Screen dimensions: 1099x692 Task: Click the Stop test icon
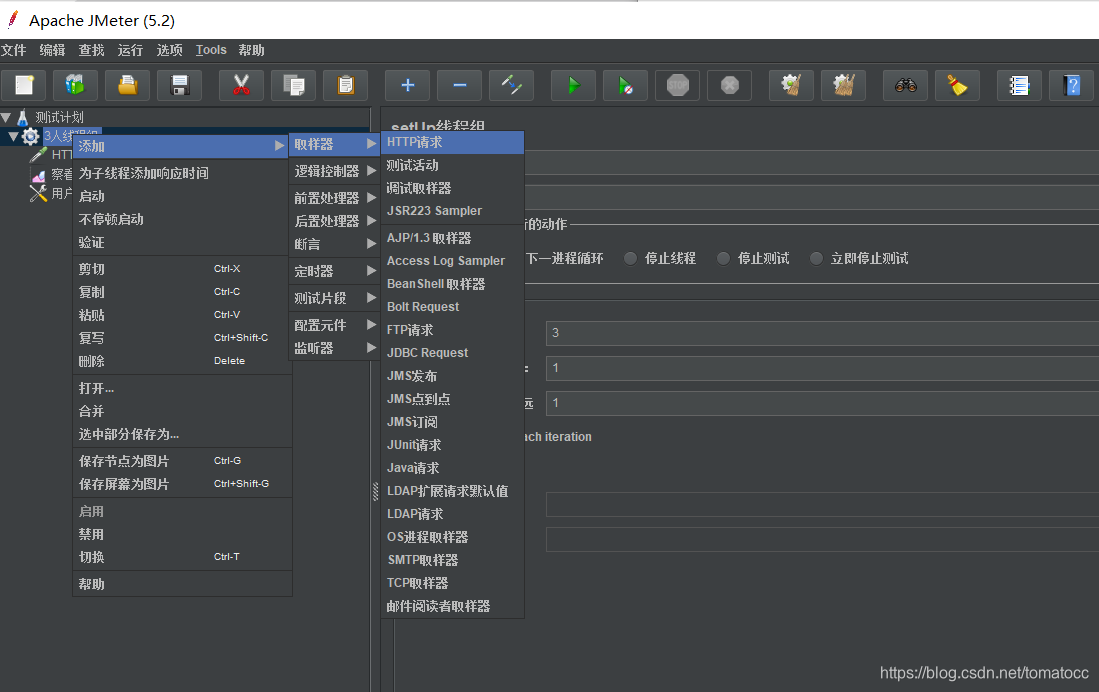(677, 86)
